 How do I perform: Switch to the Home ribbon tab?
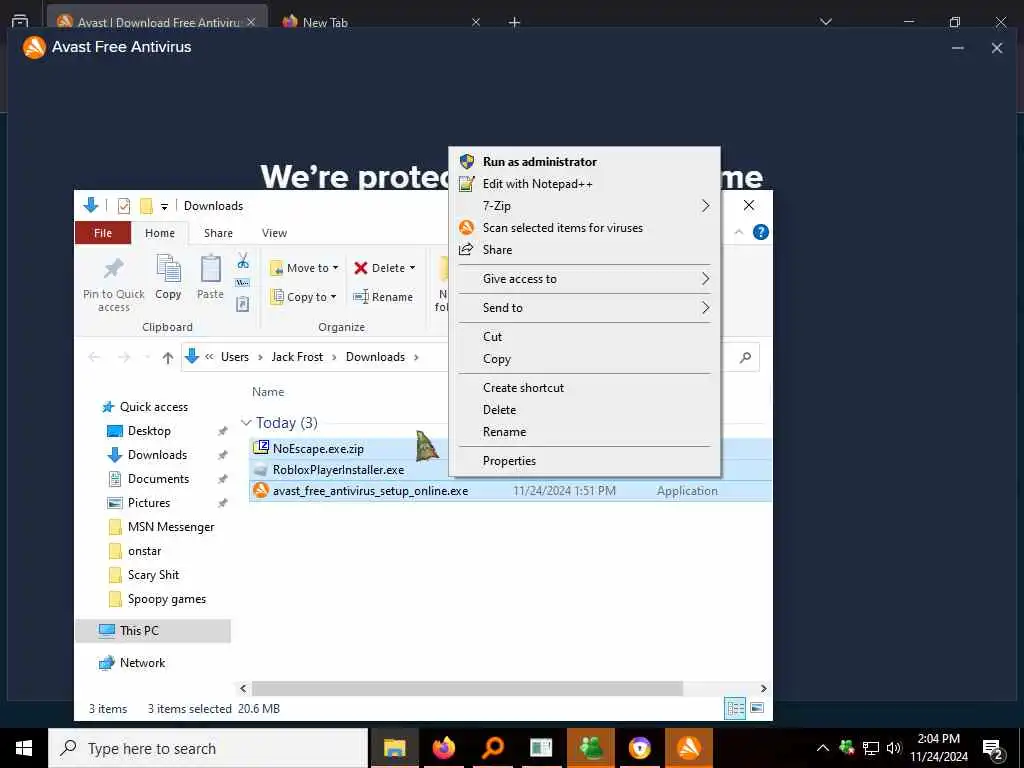click(x=160, y=232)
